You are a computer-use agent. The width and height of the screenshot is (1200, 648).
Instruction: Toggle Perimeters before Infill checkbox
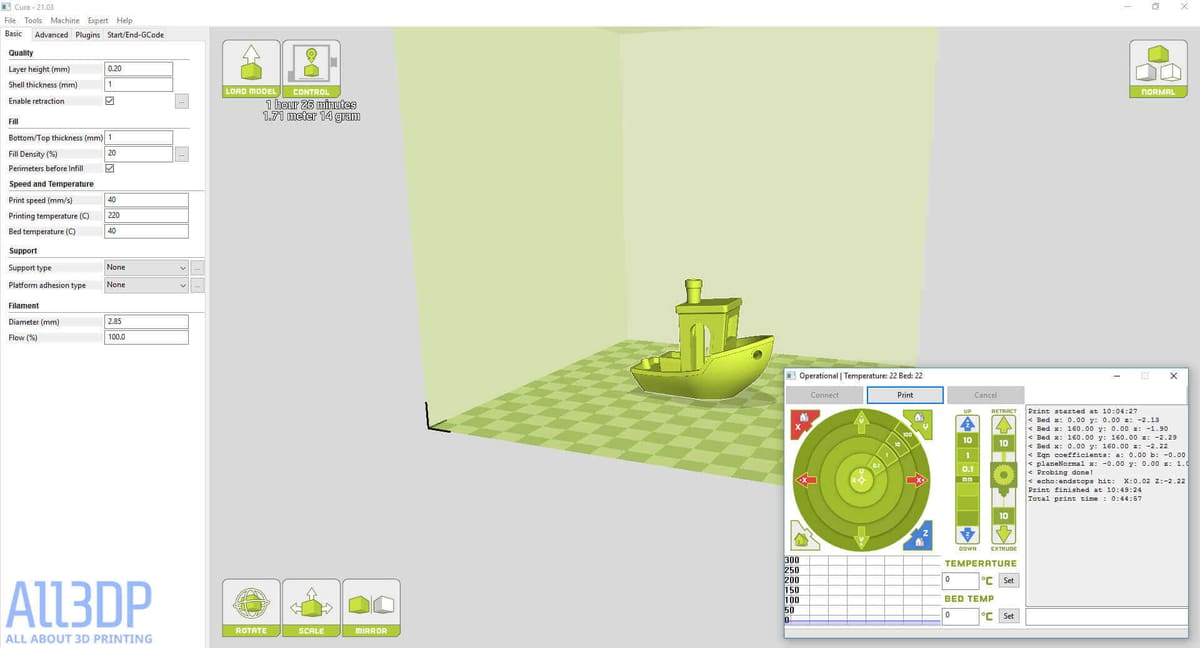(110, 168)
